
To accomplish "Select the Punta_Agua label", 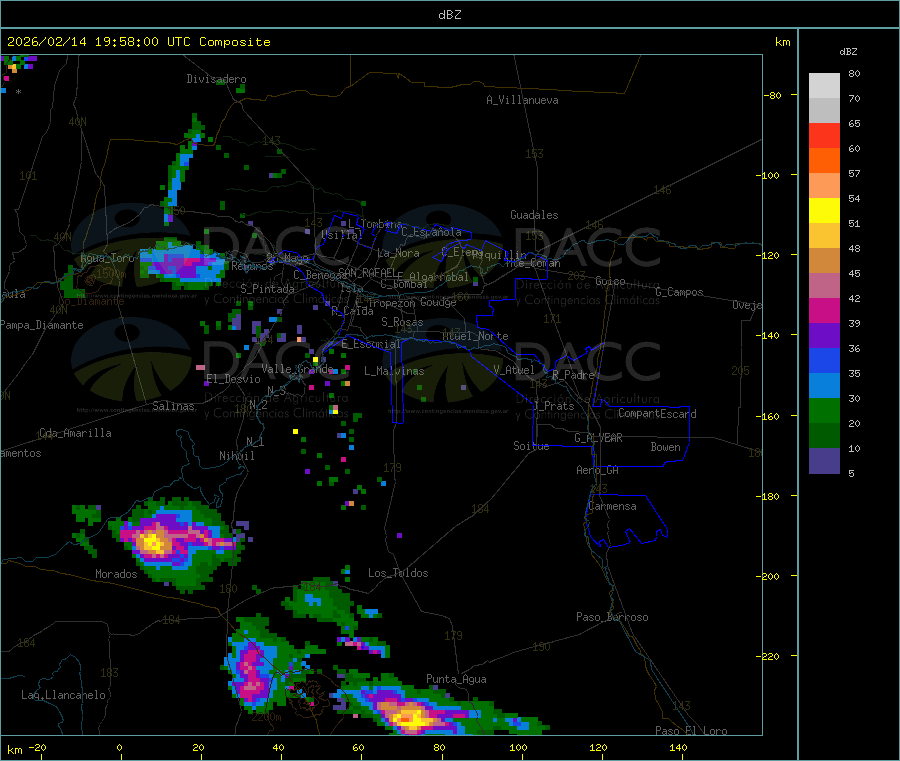I will (456, 679).
